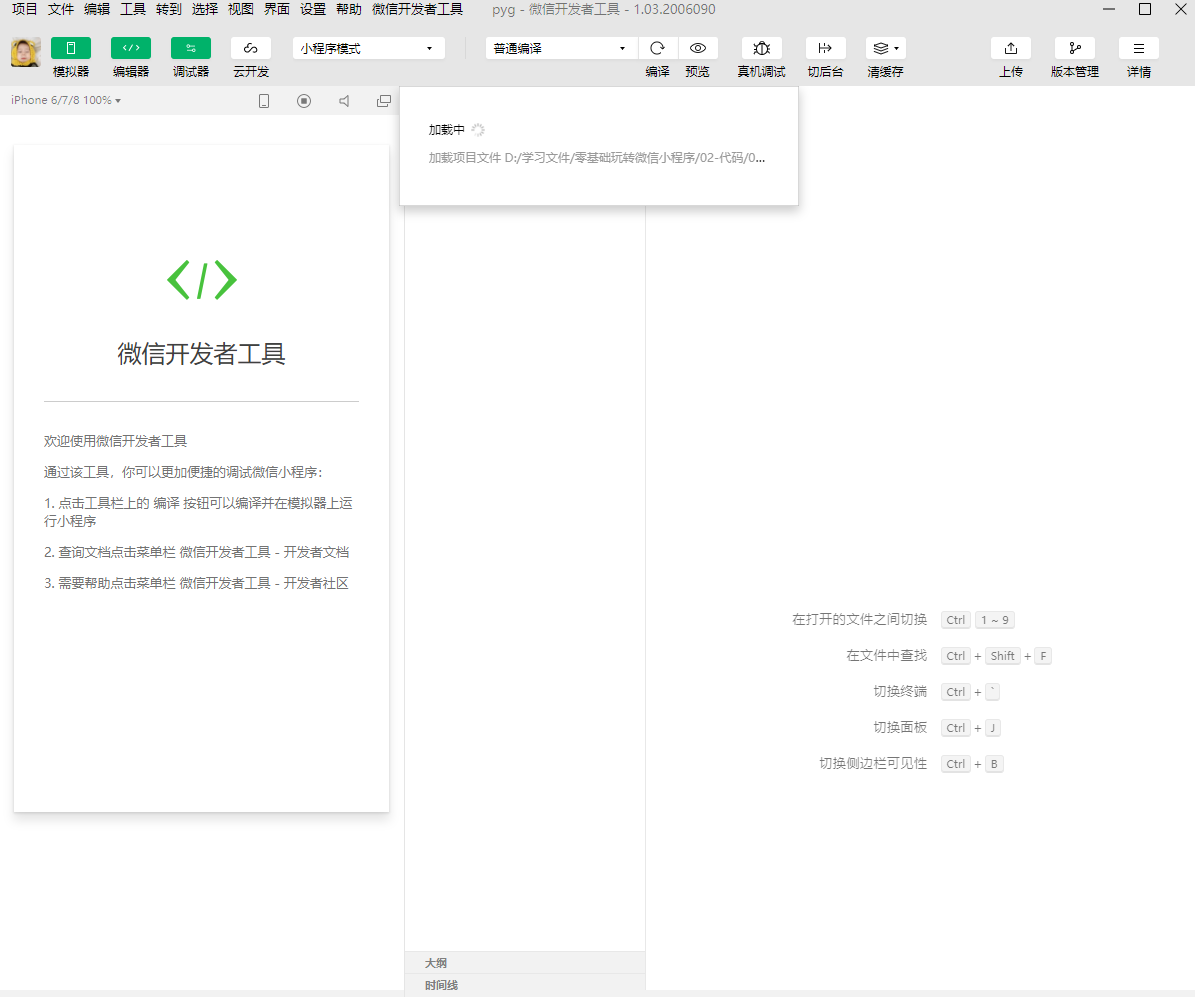
Task: Open the 界面 menu
Action: [x=277, y=9]
